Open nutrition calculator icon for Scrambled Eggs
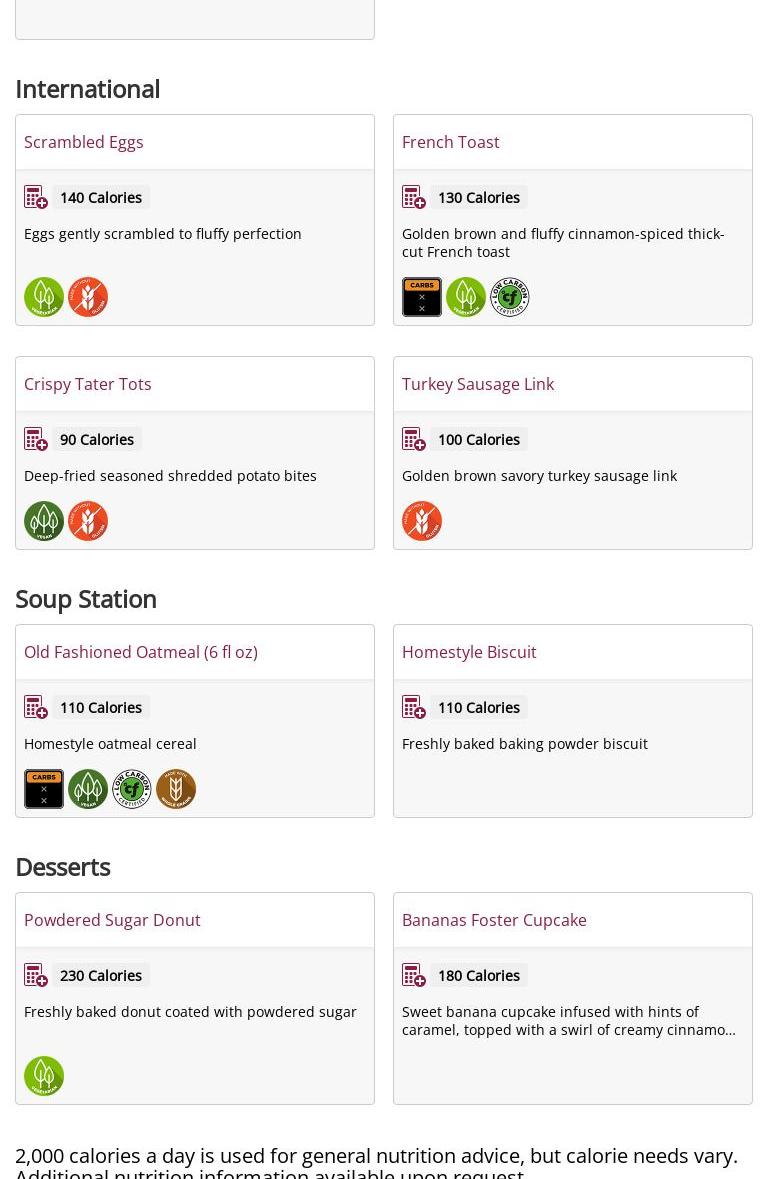This screenshot has height=1179, width=770. click(x=36, y=197)
